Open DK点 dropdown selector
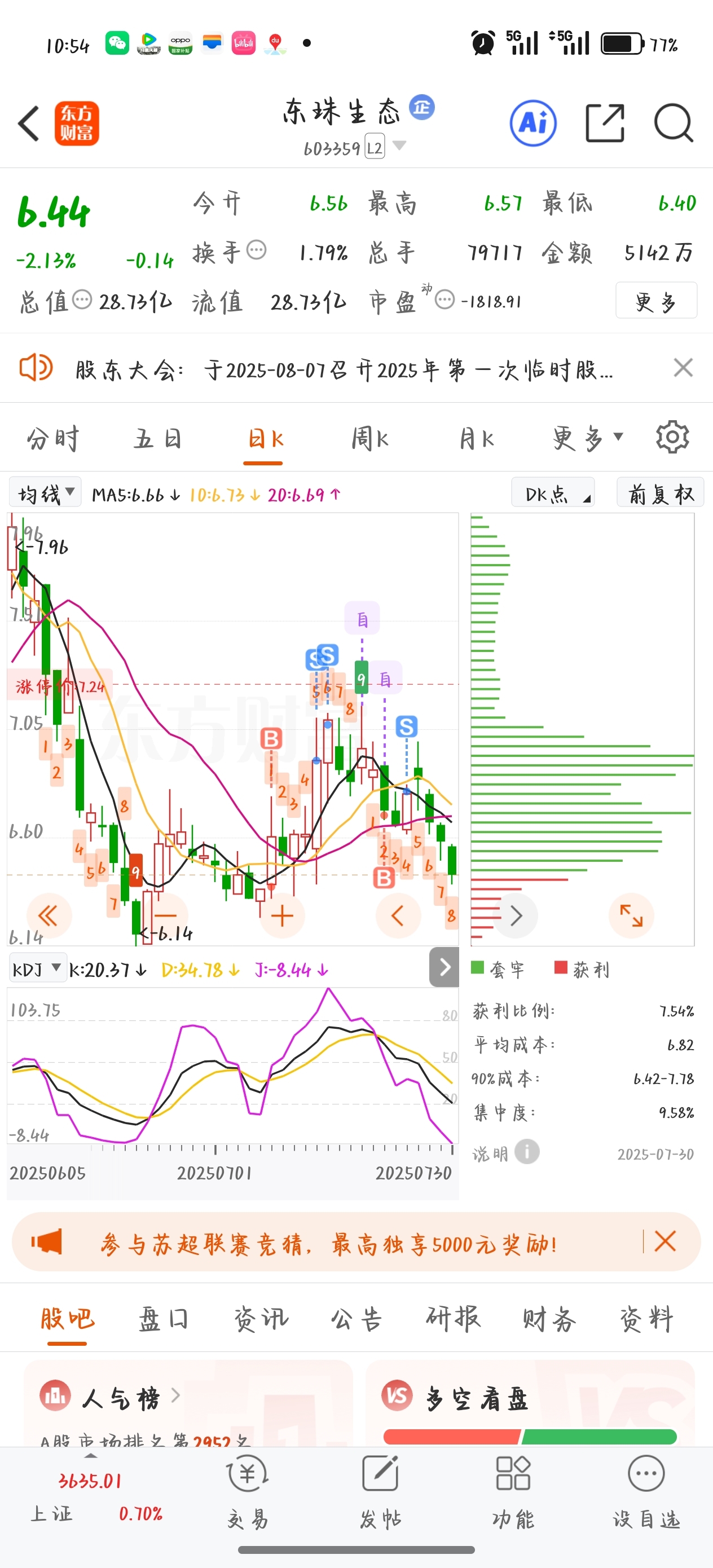Screen dimensions: 713x1568 (553, 492)
